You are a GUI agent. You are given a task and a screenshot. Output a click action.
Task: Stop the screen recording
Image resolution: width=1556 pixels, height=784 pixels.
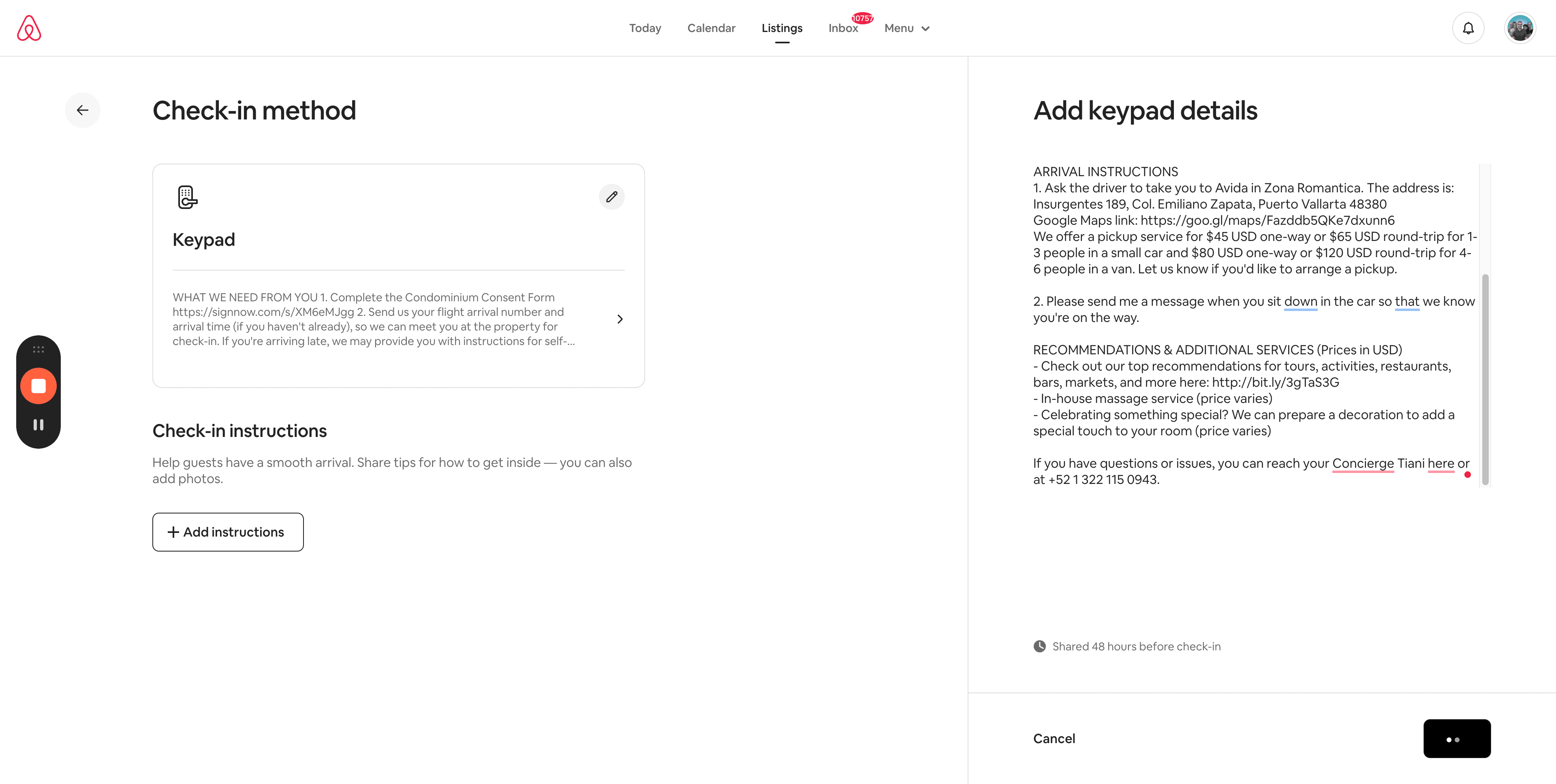[x=38, y=386]
